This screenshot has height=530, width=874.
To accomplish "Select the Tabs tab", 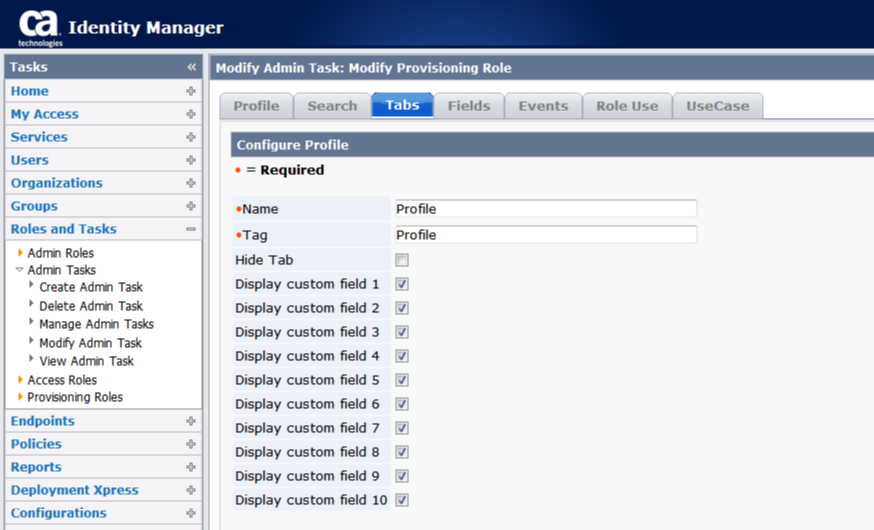I will 402,105.
